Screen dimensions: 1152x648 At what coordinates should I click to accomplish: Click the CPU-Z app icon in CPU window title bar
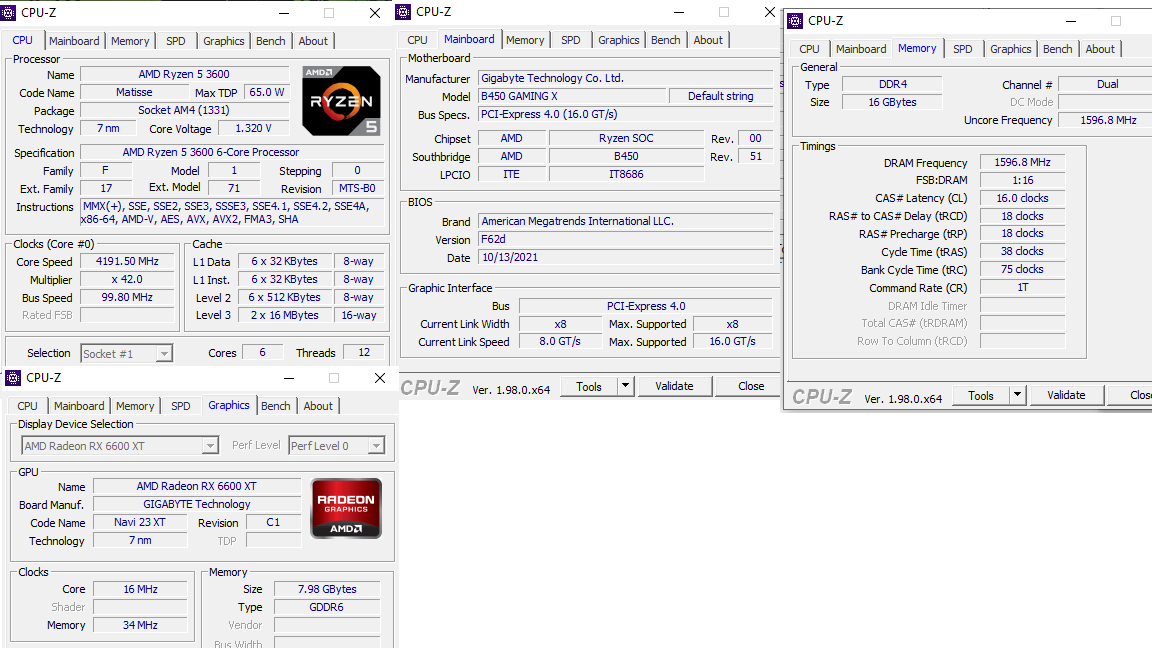(x=8, y=12)
